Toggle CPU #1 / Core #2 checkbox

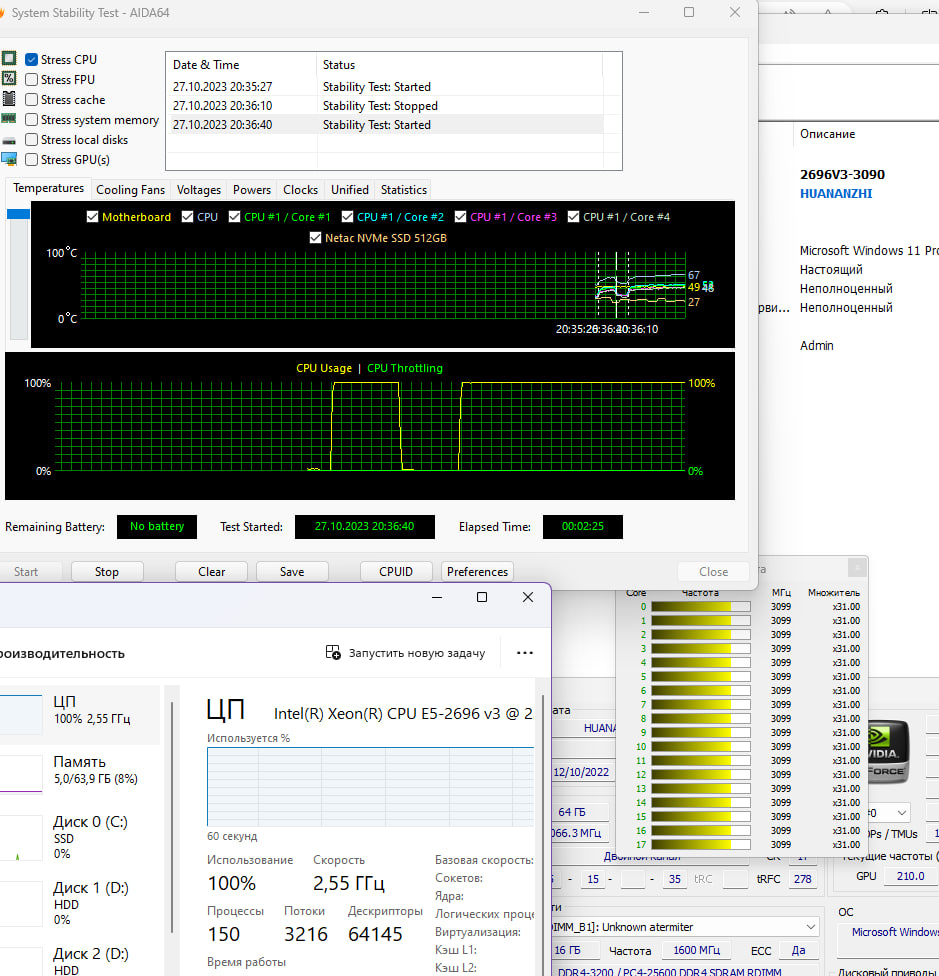pyautogui.click(x=347, y=217)
